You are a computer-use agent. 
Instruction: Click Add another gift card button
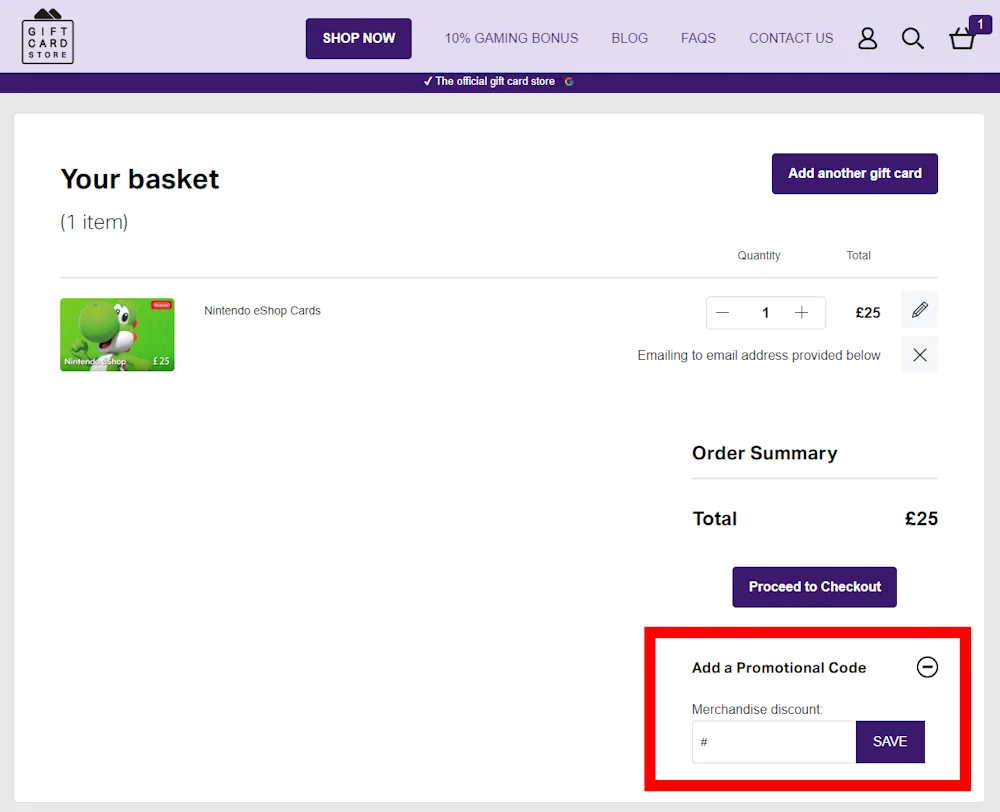click(855, 173)
